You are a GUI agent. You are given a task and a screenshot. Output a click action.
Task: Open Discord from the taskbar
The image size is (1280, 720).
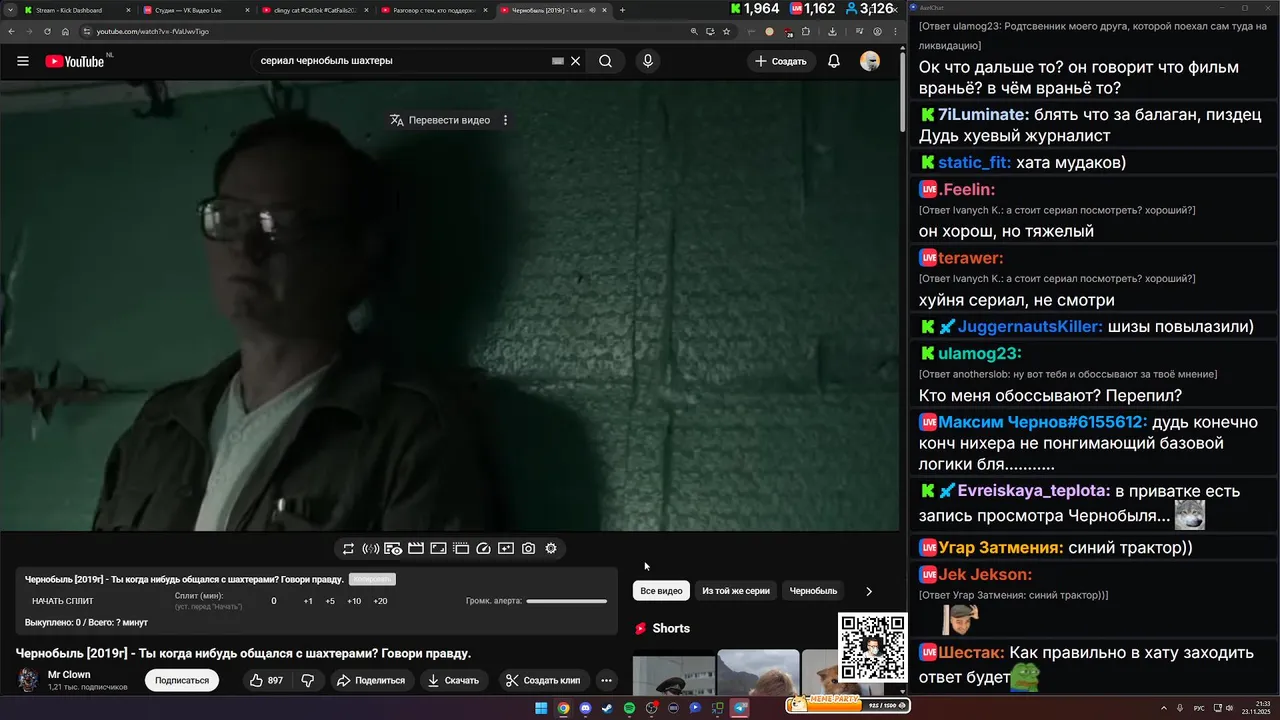tap(586, 708)
